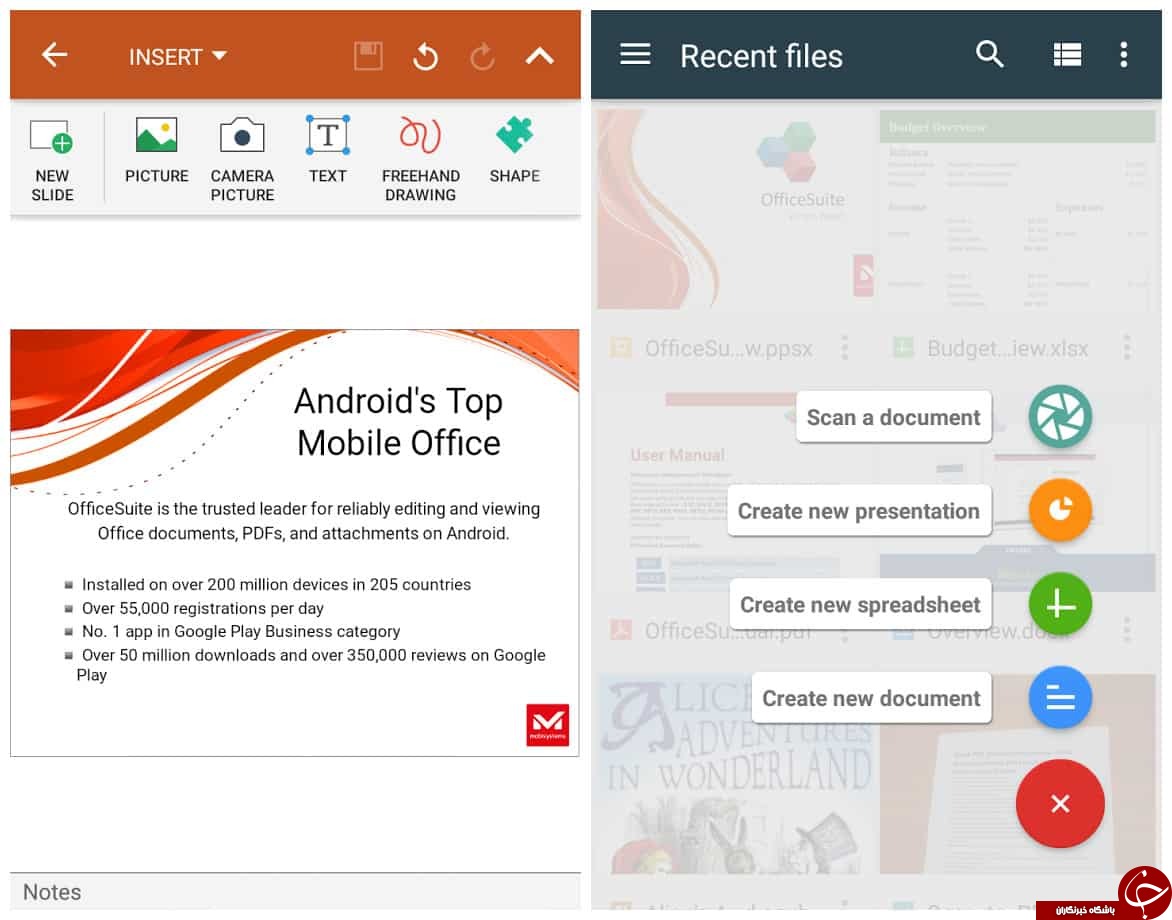The image size is (1172, 920).
Task: Open the INSERT dropdown menu
Action: click(x=177, y=57)
